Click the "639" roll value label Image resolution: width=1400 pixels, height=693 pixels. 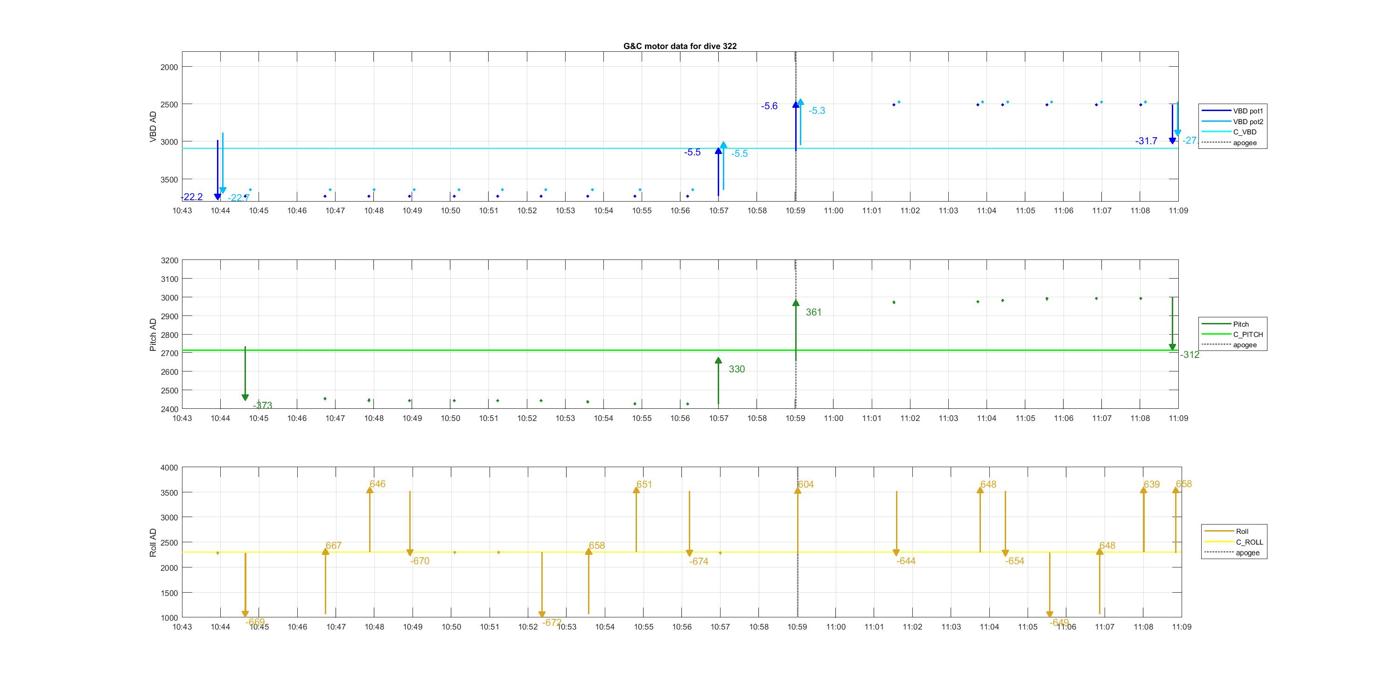[x=1151, y=485]
